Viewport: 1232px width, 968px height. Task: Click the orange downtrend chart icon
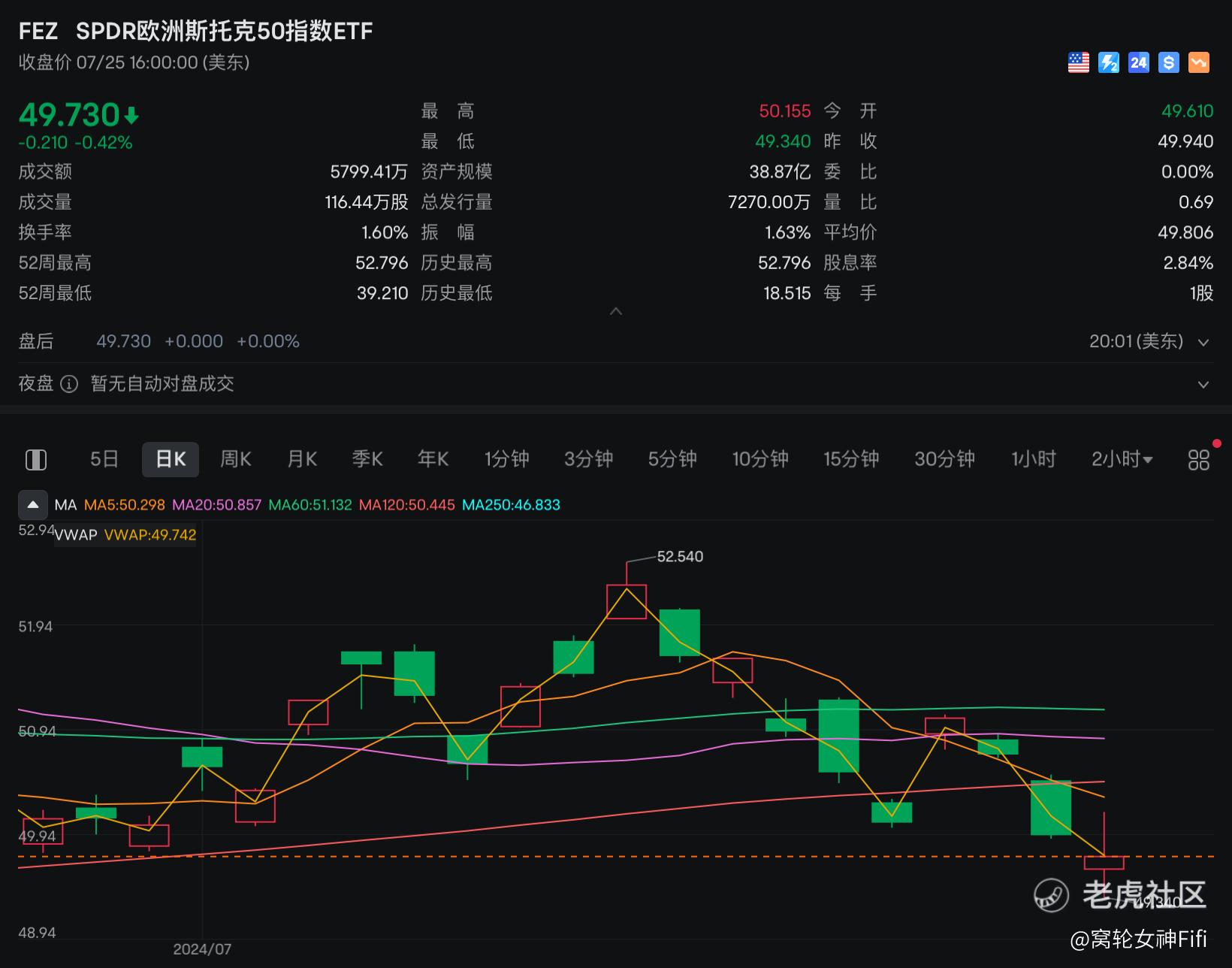[x=1198, y=63]
